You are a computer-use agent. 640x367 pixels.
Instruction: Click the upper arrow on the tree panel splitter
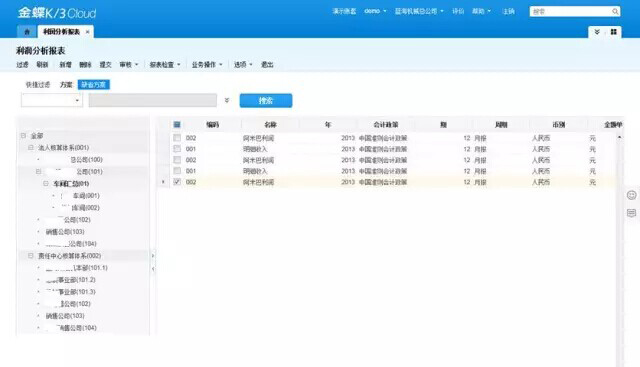(x=153, y=256)
